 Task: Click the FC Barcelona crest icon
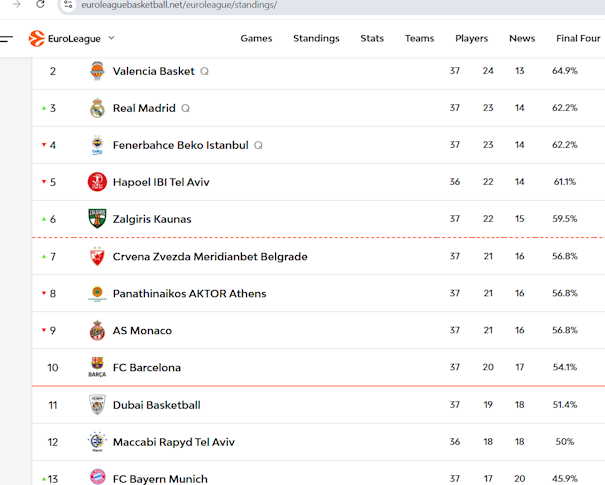(97, 367)
